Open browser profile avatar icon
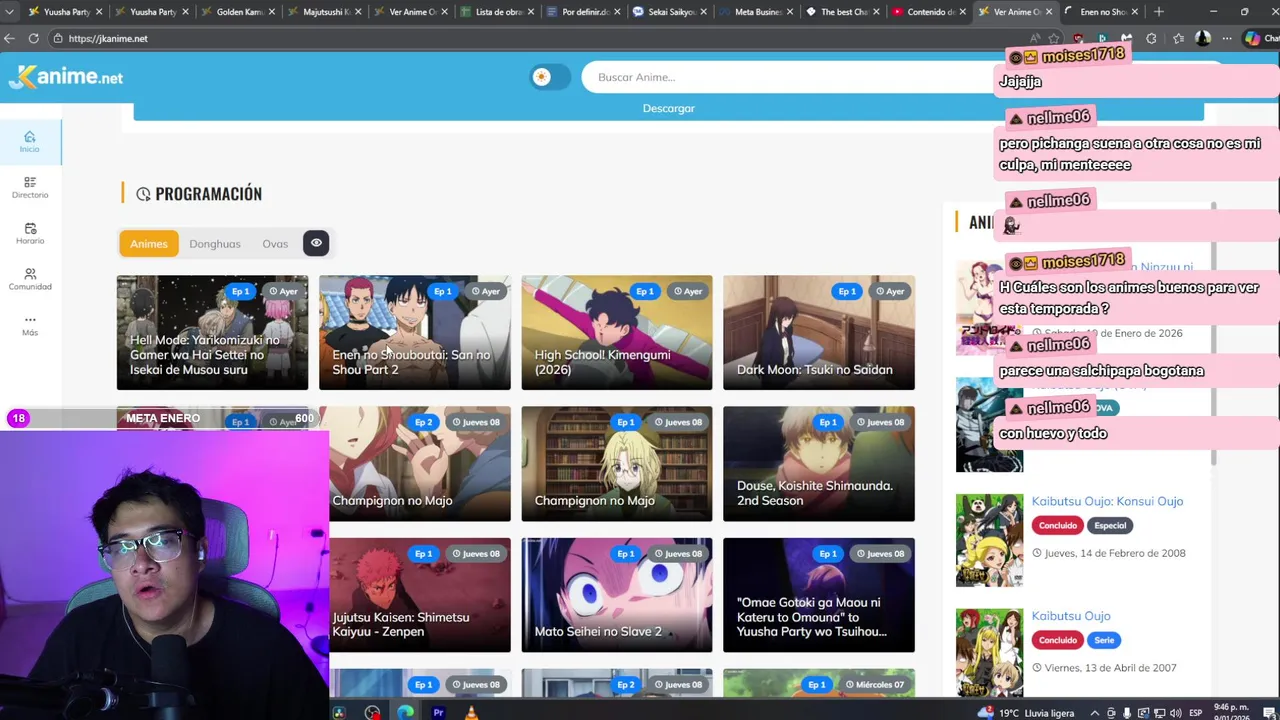The image size is (1280, 720). click(1203, 38)
